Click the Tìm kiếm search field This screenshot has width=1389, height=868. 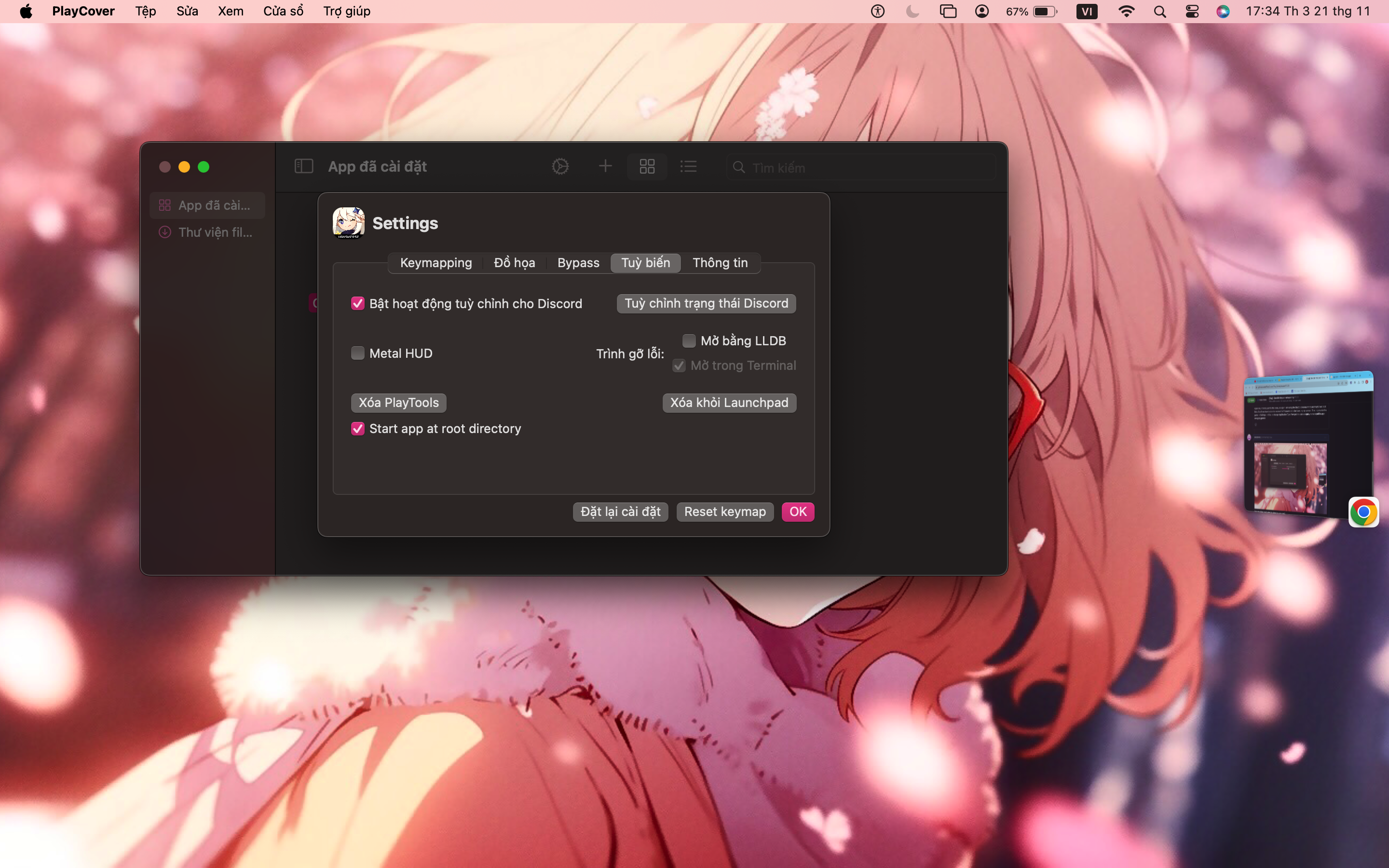point(861,167)
